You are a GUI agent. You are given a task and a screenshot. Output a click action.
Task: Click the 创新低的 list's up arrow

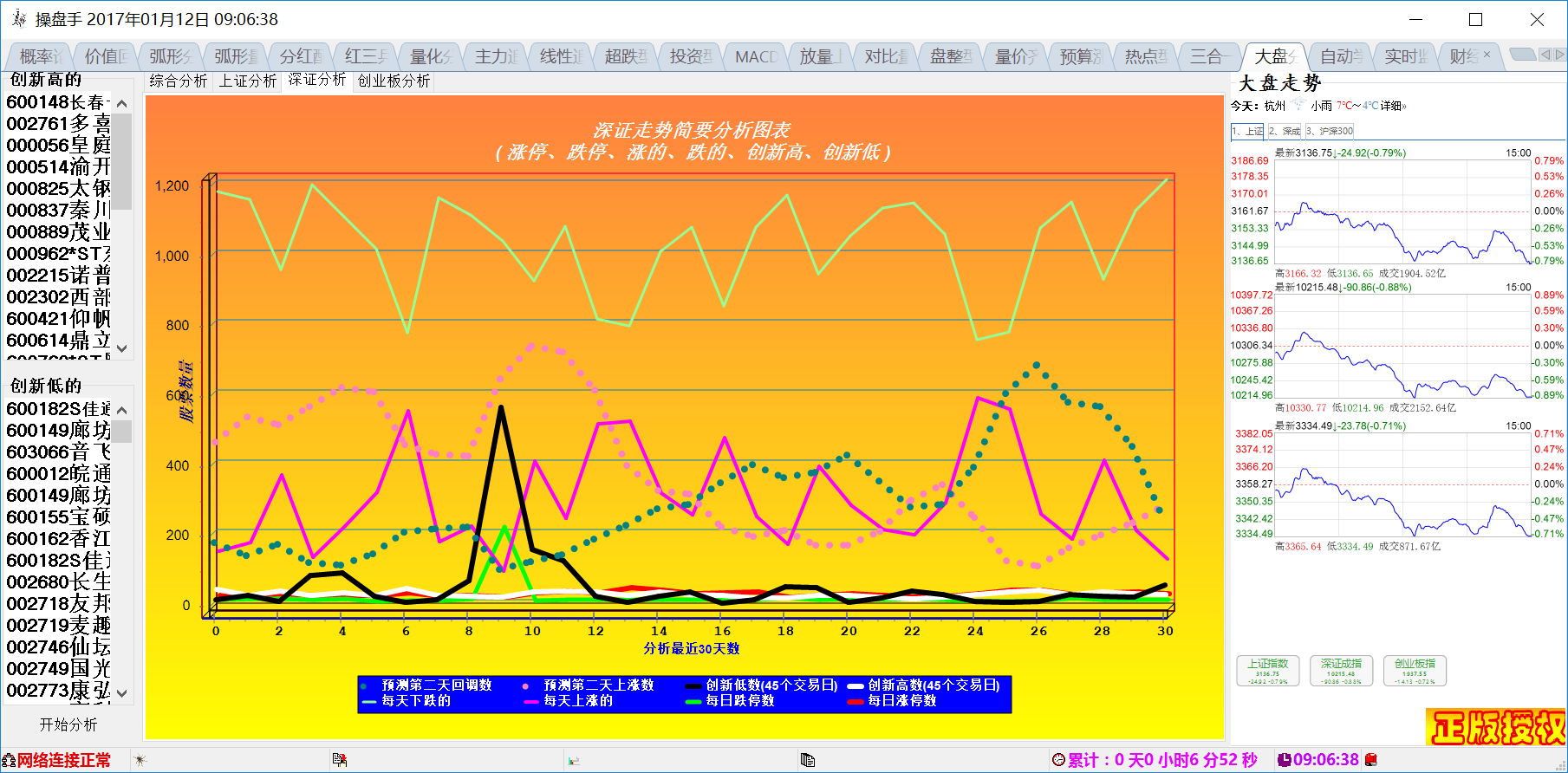click(x=122, y=410)
